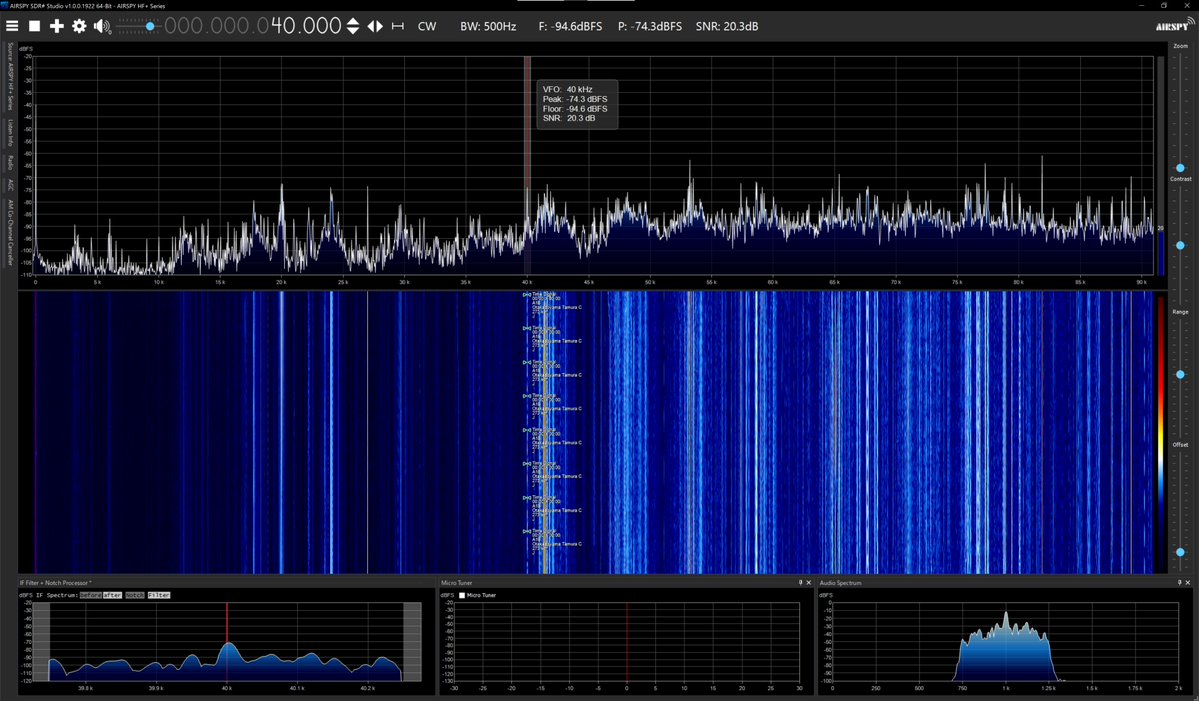Viewport: 1199px width, 701px height.
Task: Click the color gradient bar beside waterfall
Action: pyautogui.click(x=1161, y=433)
